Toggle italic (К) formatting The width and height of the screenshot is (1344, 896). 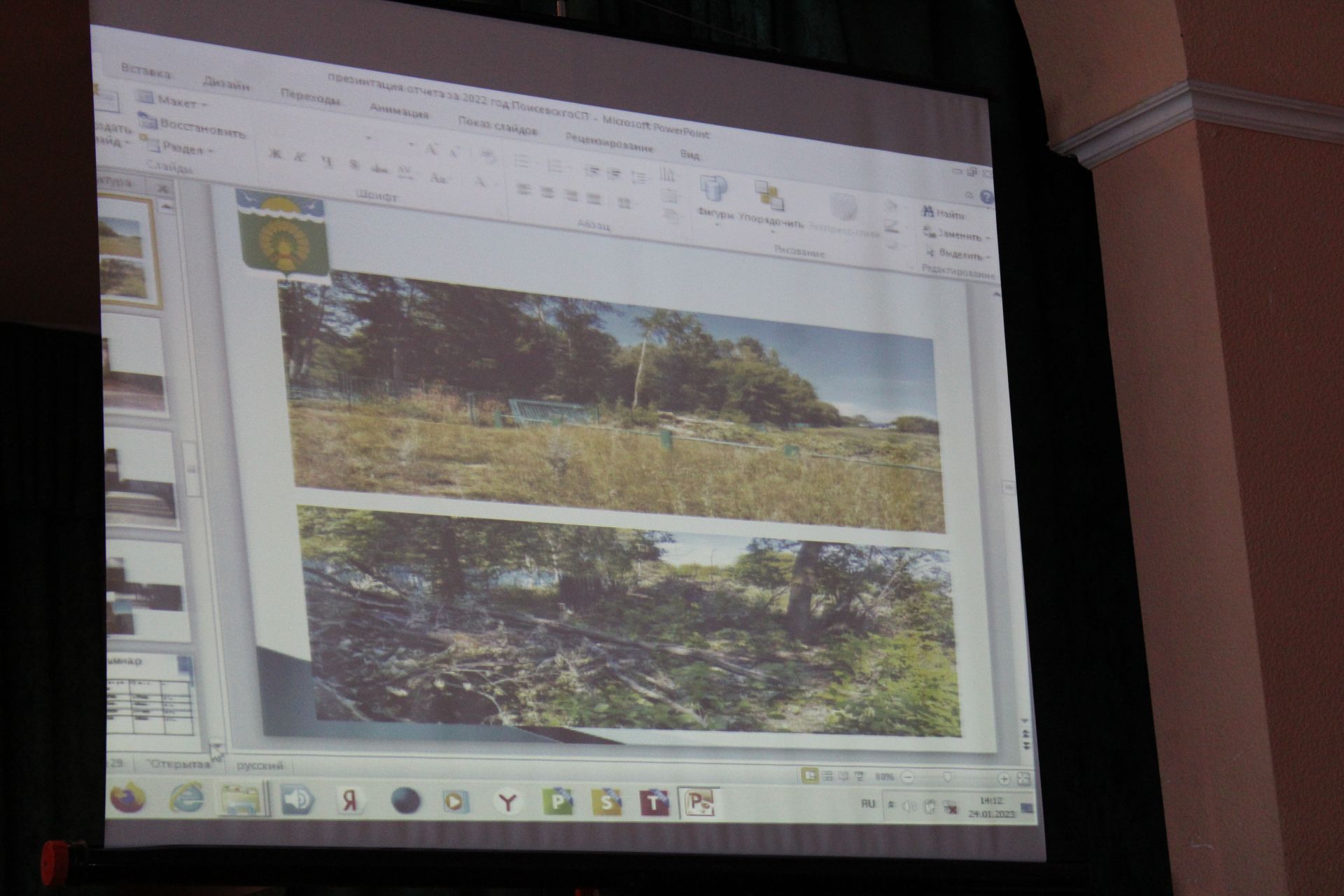click(300, 157)
